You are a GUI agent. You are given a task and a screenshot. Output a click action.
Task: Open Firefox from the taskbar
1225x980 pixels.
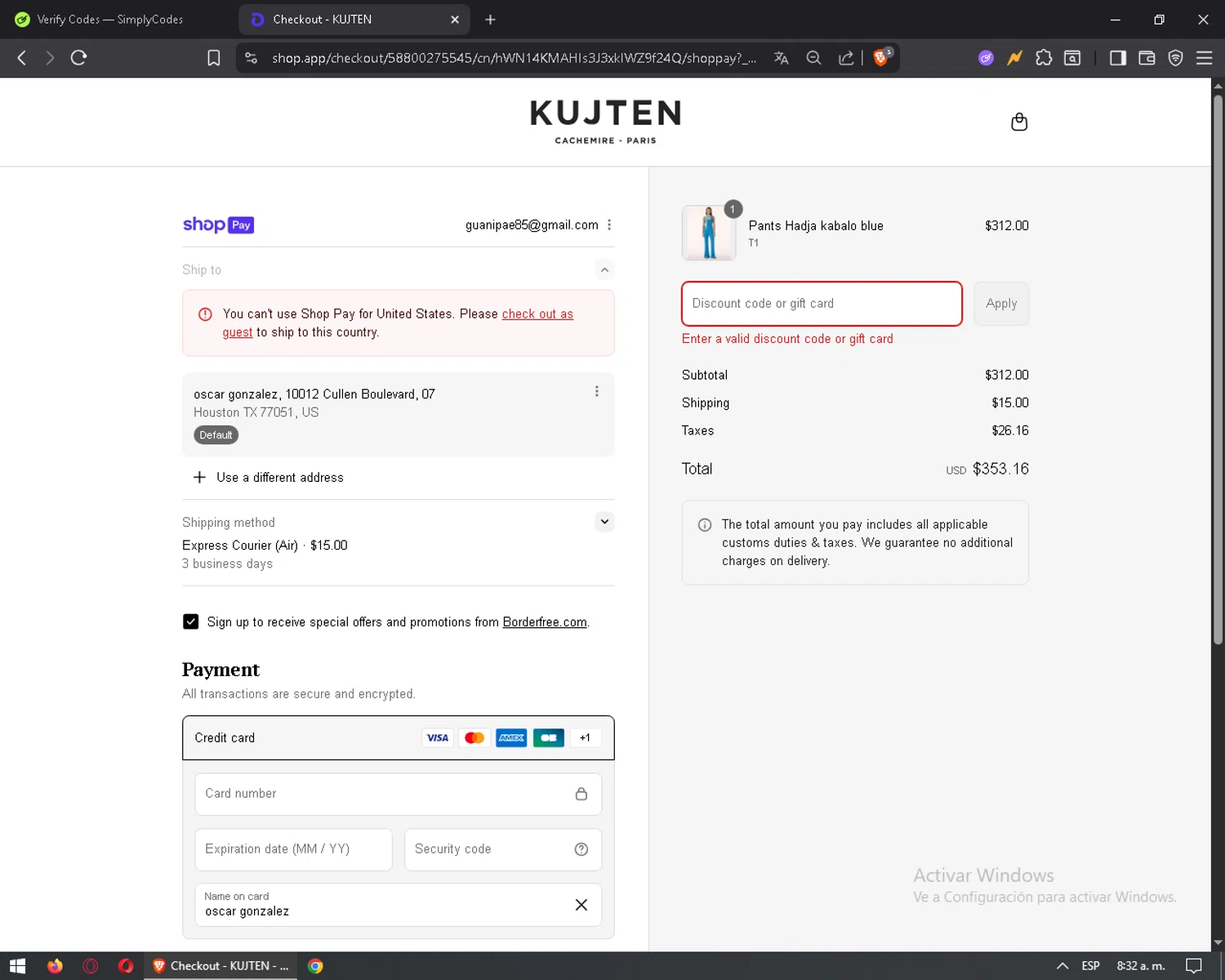[55, 966]
